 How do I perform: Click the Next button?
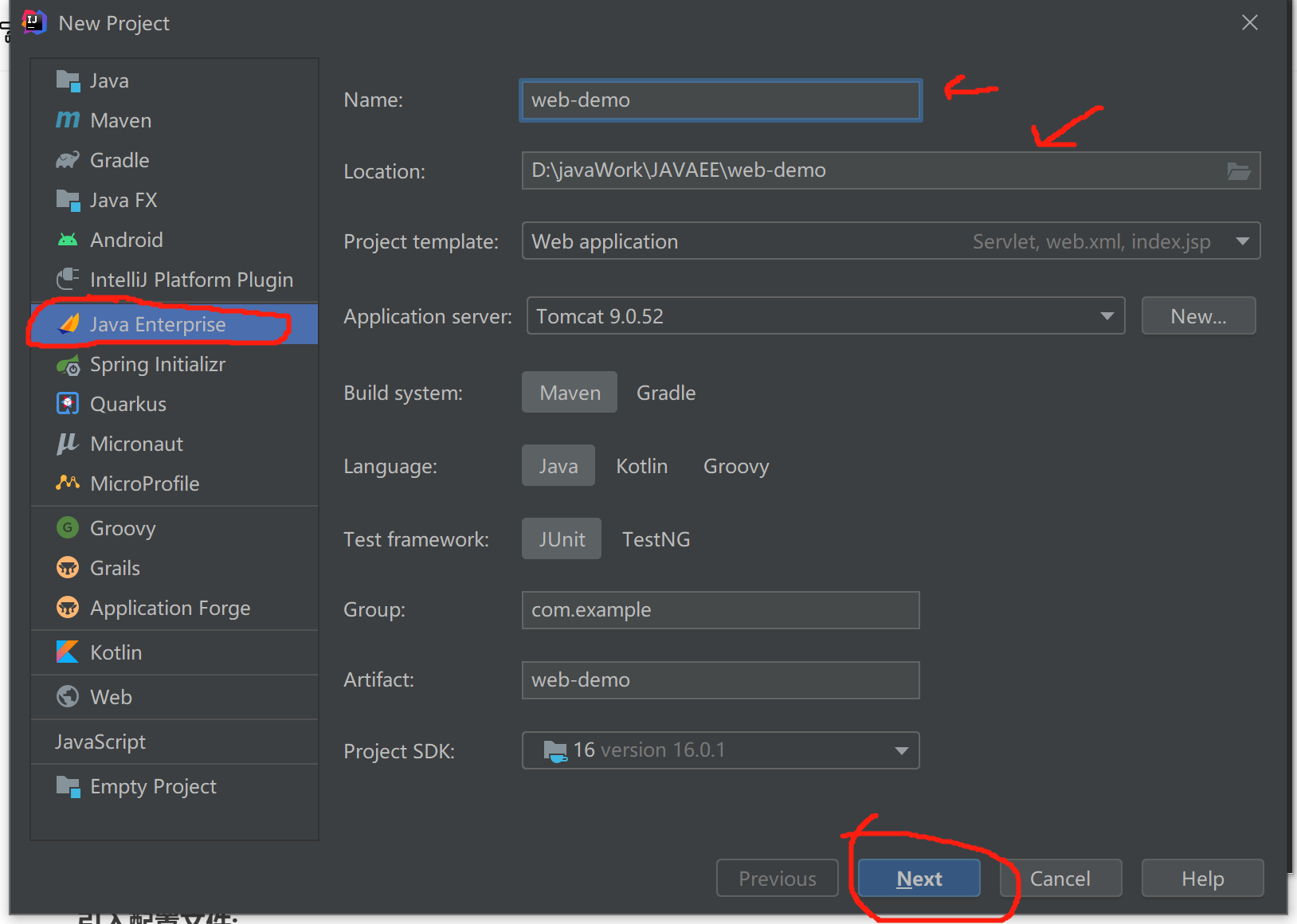[919, 878]
